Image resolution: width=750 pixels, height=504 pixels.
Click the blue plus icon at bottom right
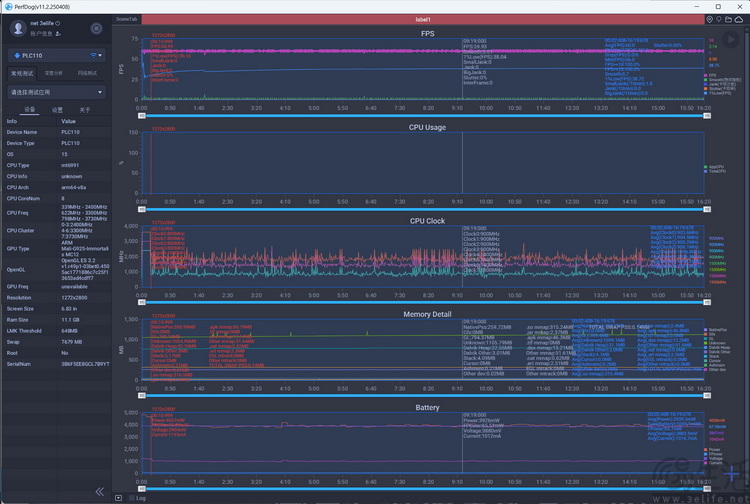click(x=731, y=474)
